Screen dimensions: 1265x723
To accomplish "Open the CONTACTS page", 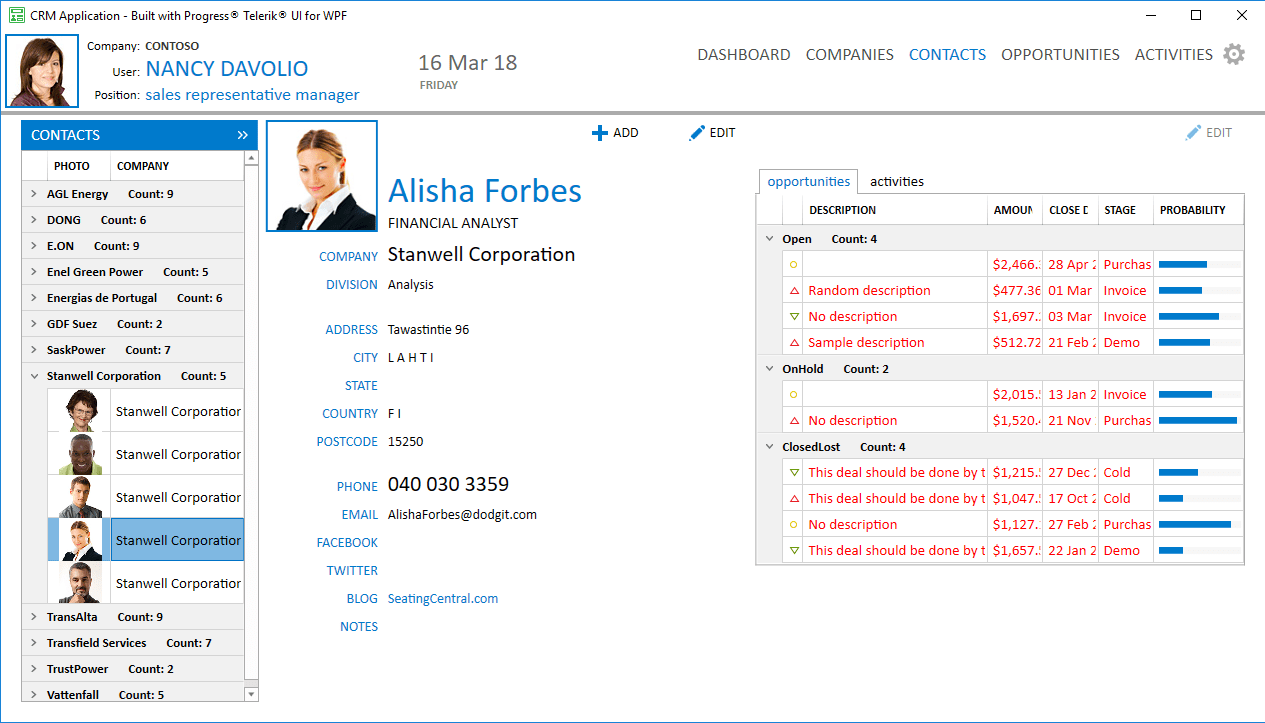I will pos(947,55).
